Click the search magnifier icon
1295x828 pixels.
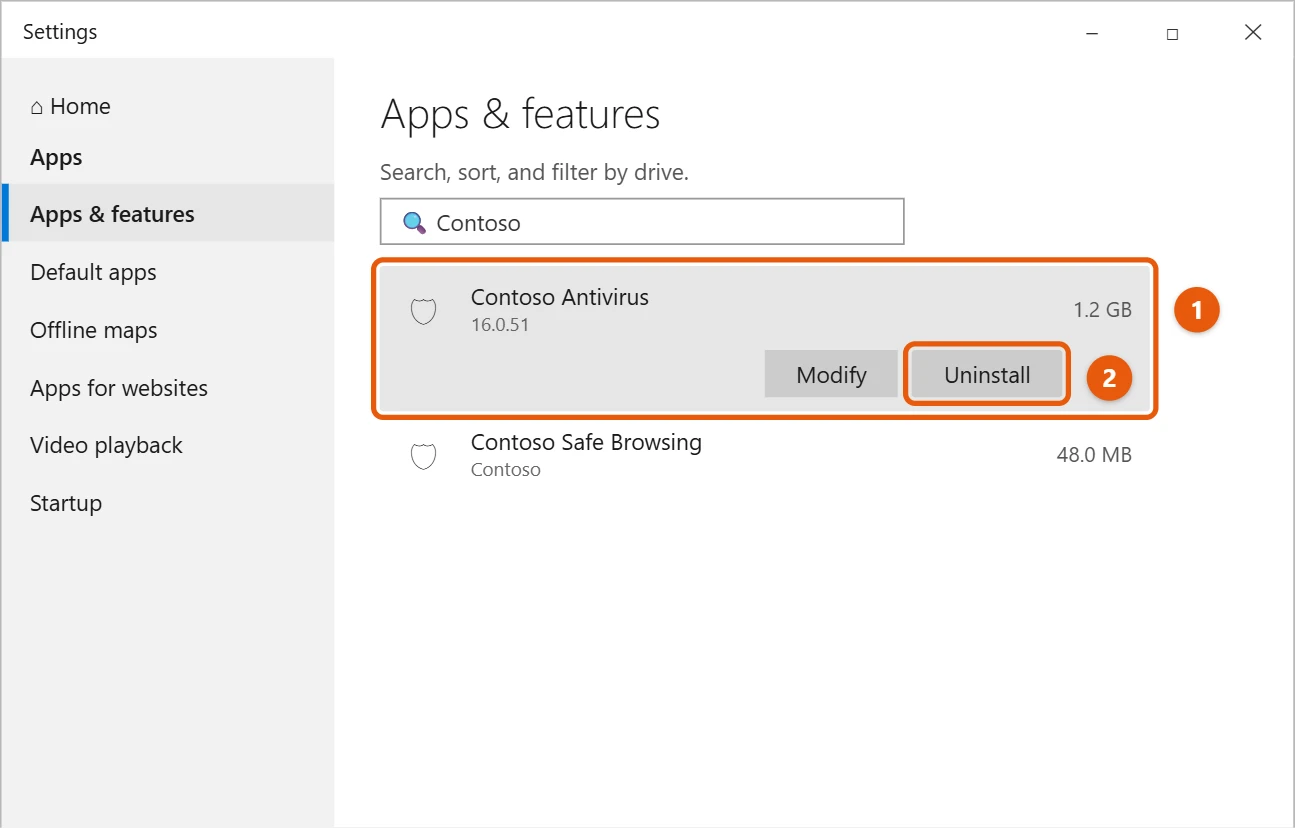coord(414,222)
